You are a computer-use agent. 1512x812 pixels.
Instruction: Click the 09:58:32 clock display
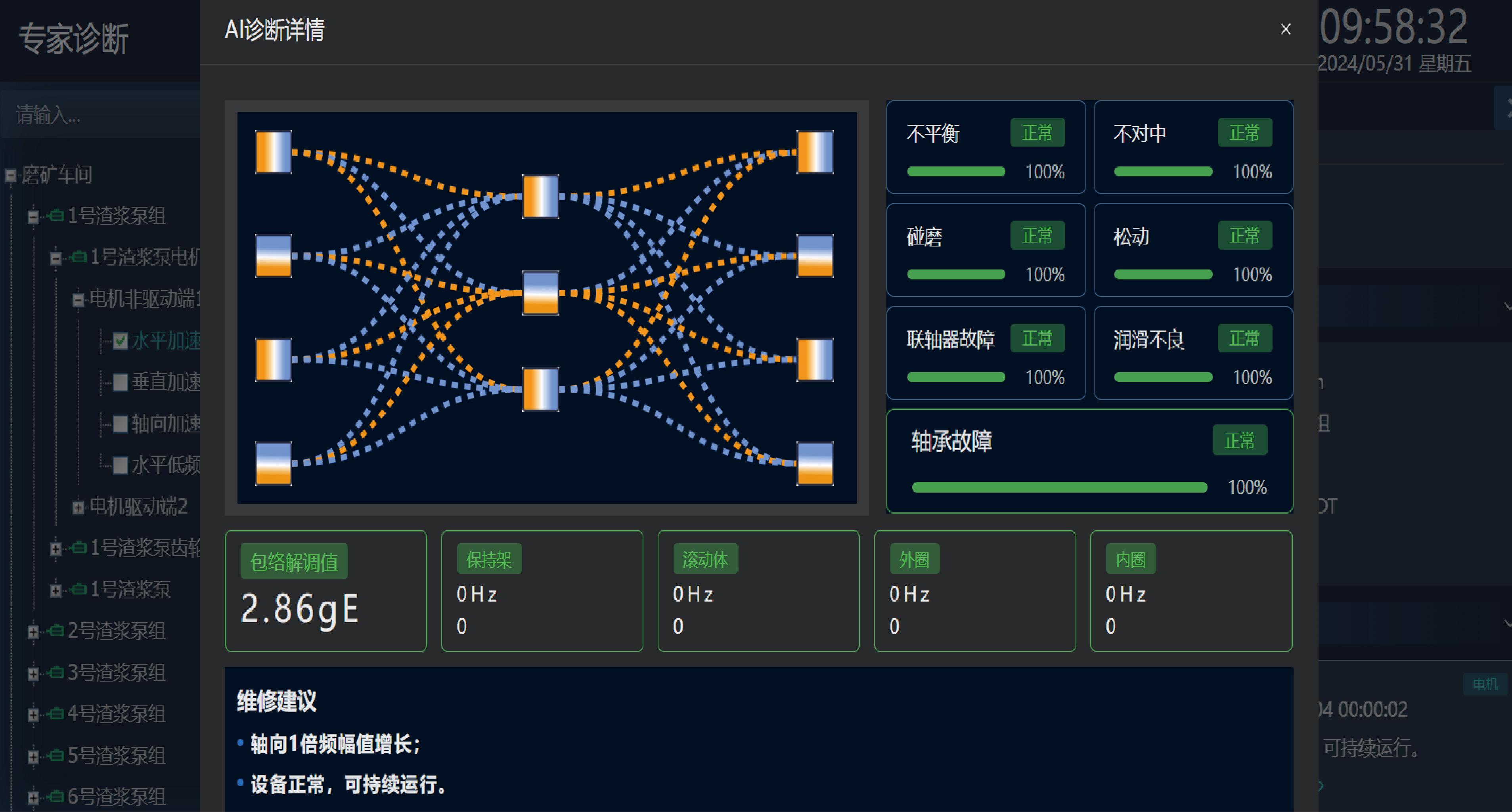point(1393,27)
